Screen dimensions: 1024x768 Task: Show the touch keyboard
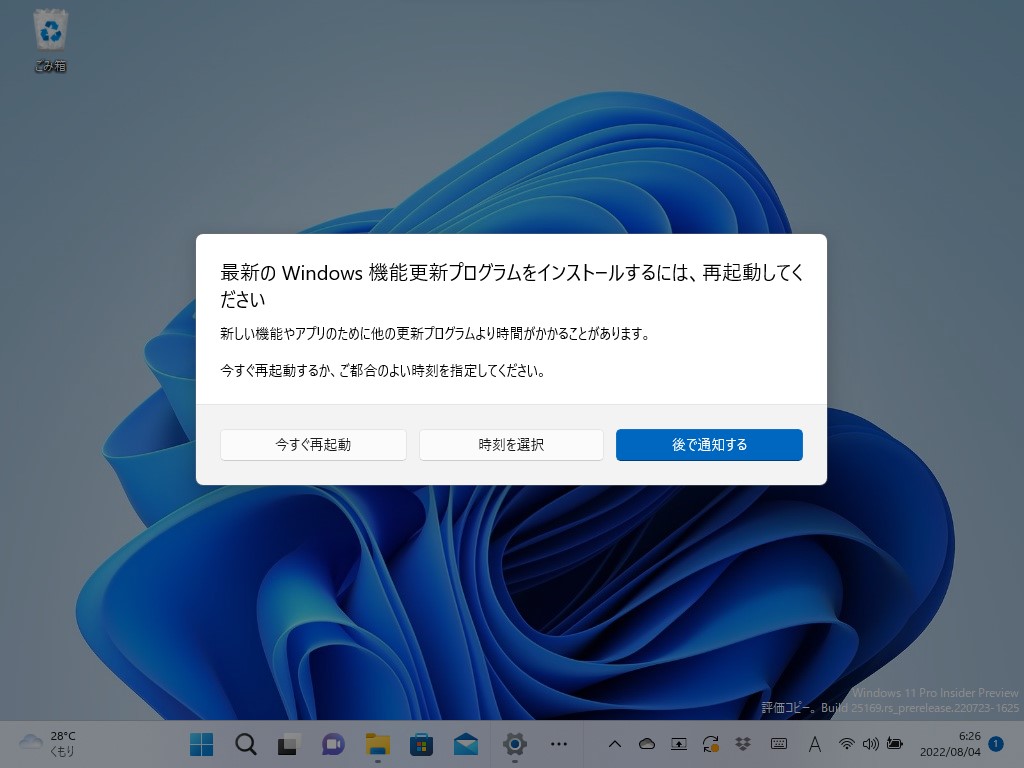(781, 744)
